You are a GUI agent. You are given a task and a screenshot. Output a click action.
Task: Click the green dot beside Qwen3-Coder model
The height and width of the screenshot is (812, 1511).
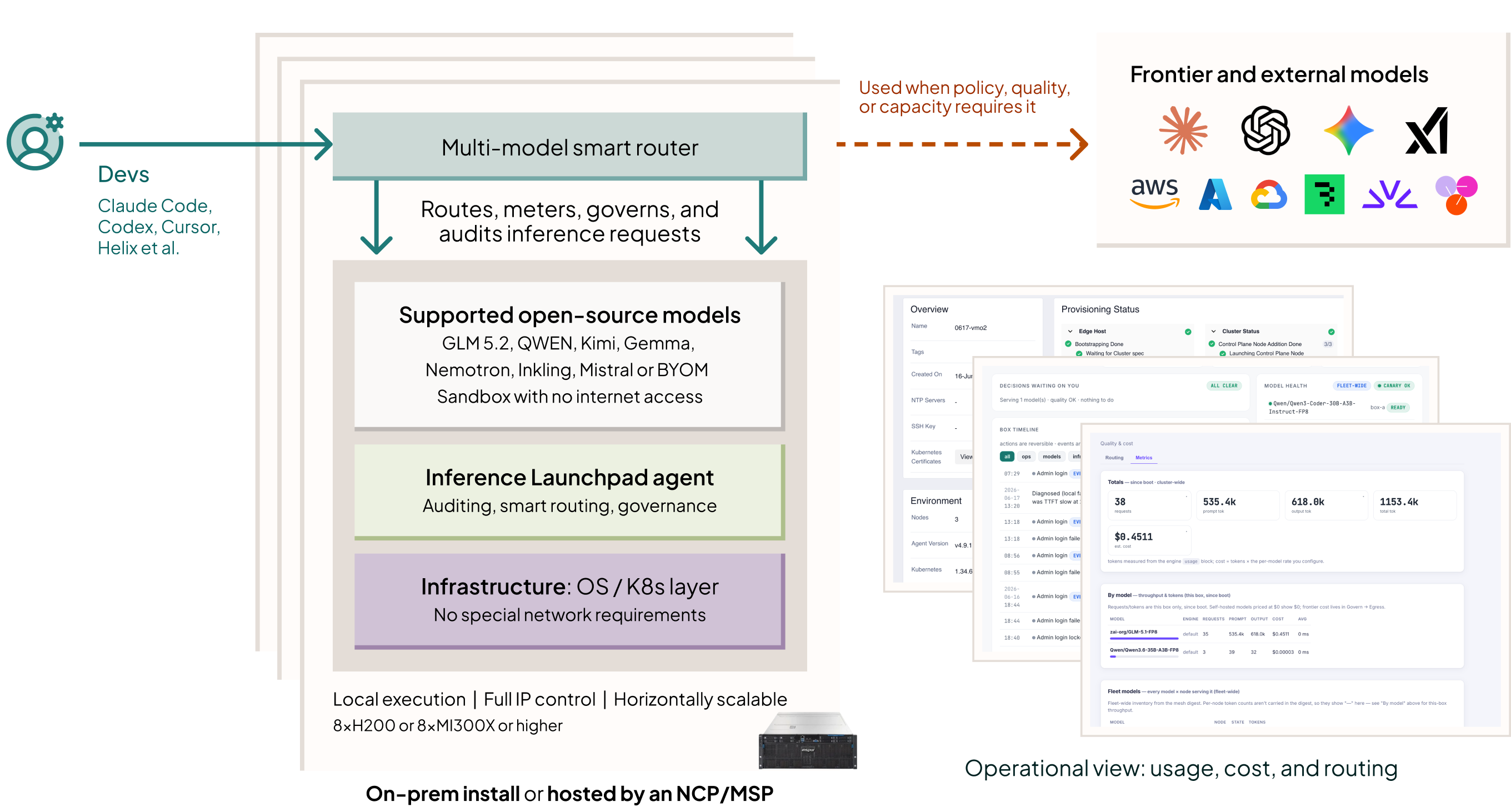[x=1270, y=403]
